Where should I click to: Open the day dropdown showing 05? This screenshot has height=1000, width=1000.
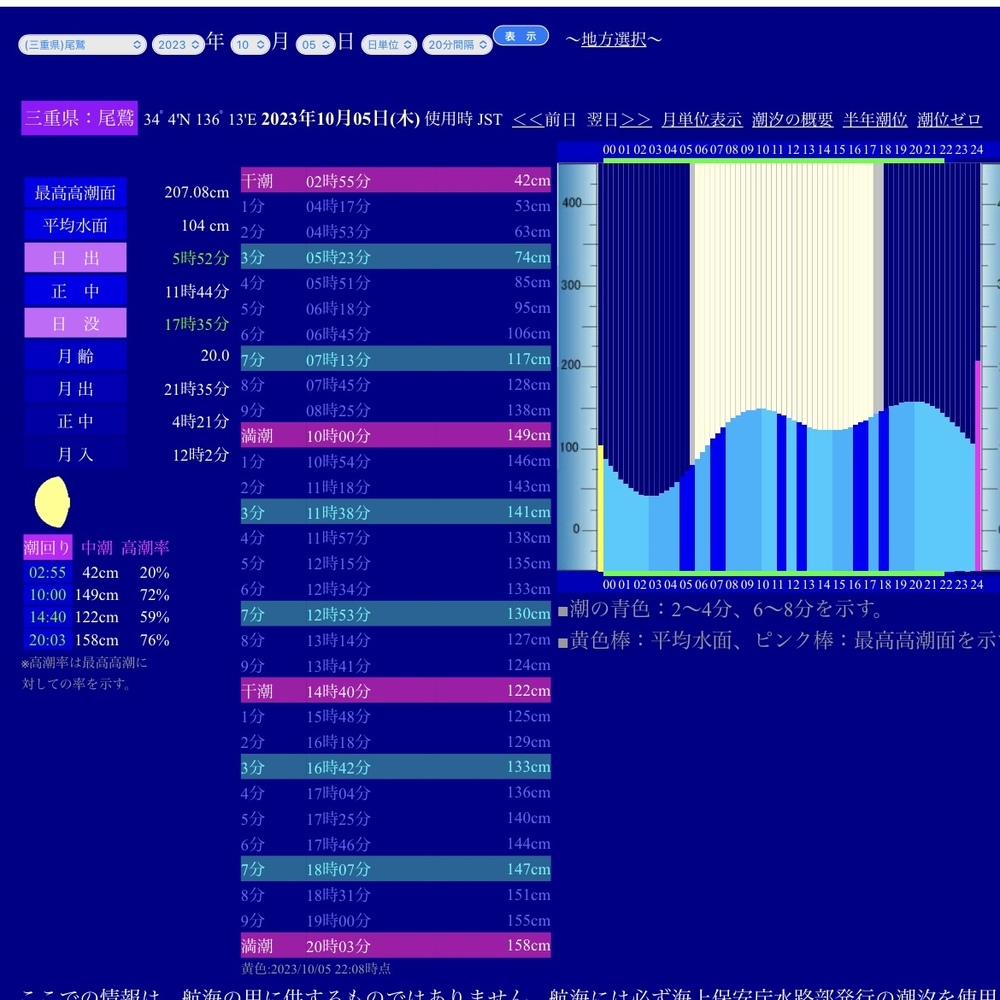click(x=315, y=45)
